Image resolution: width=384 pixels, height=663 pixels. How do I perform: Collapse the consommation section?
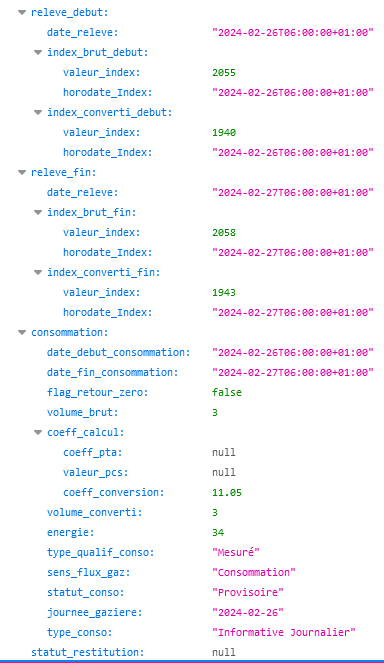coord(22,332)
